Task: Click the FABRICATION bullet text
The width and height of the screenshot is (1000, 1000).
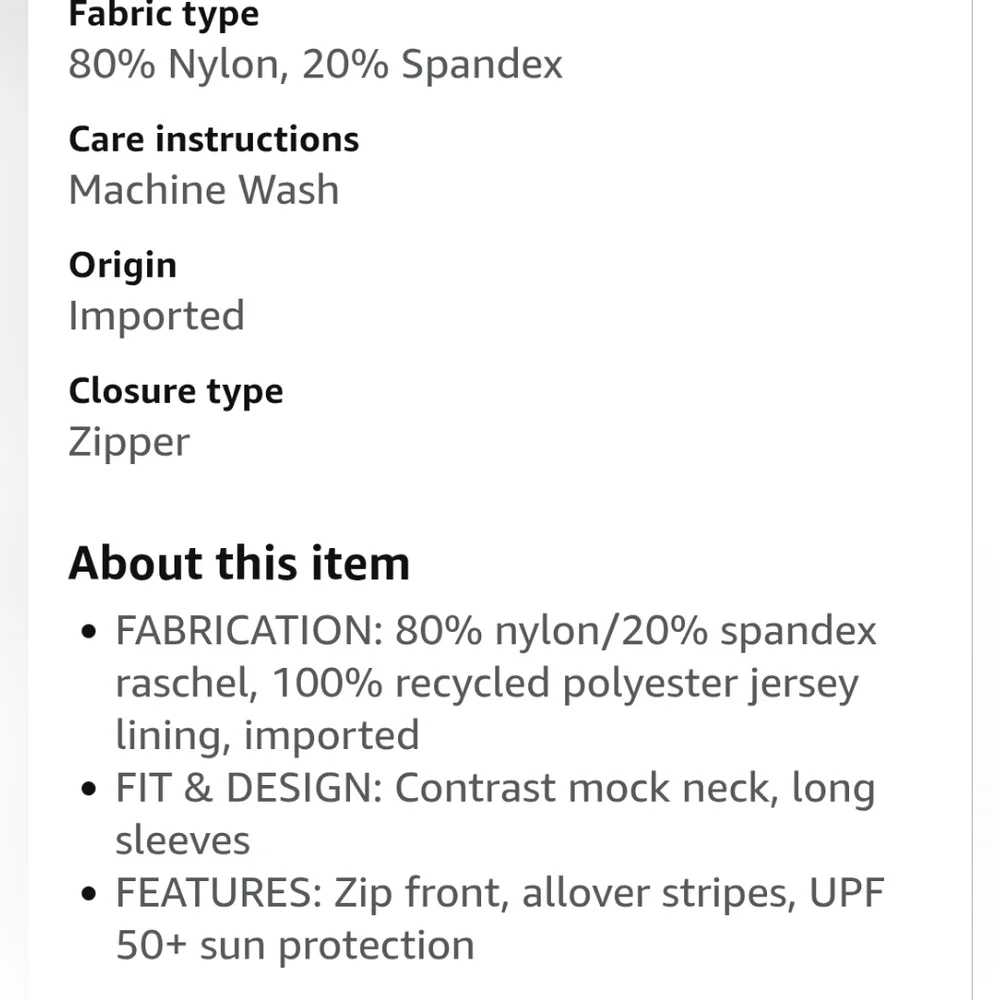Action: click(x=496, y=682)
